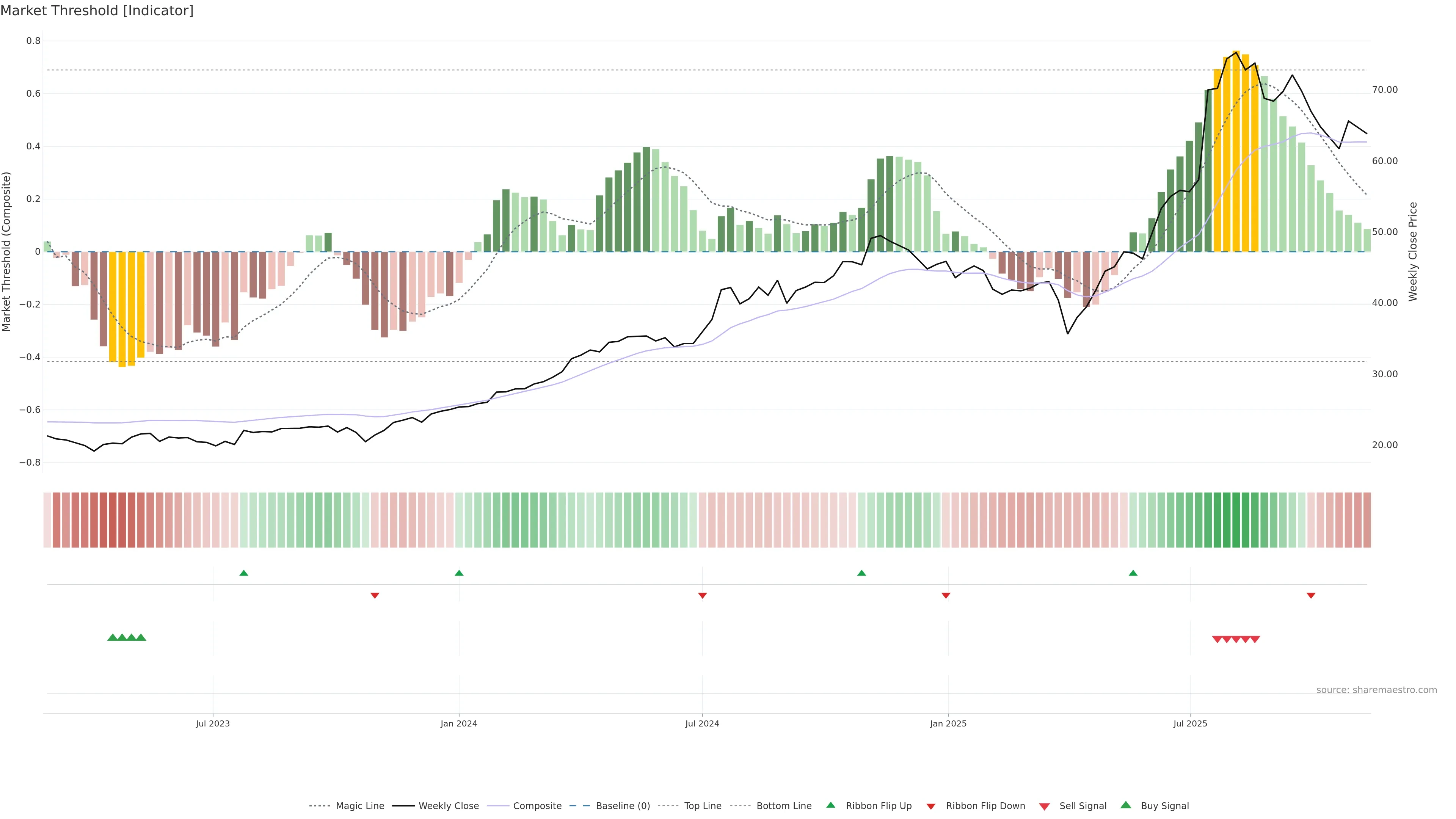Click the Ribbon Flip Down legend triangle icon
Viewport: 1456px width, 819px height.
click(930, 806)
